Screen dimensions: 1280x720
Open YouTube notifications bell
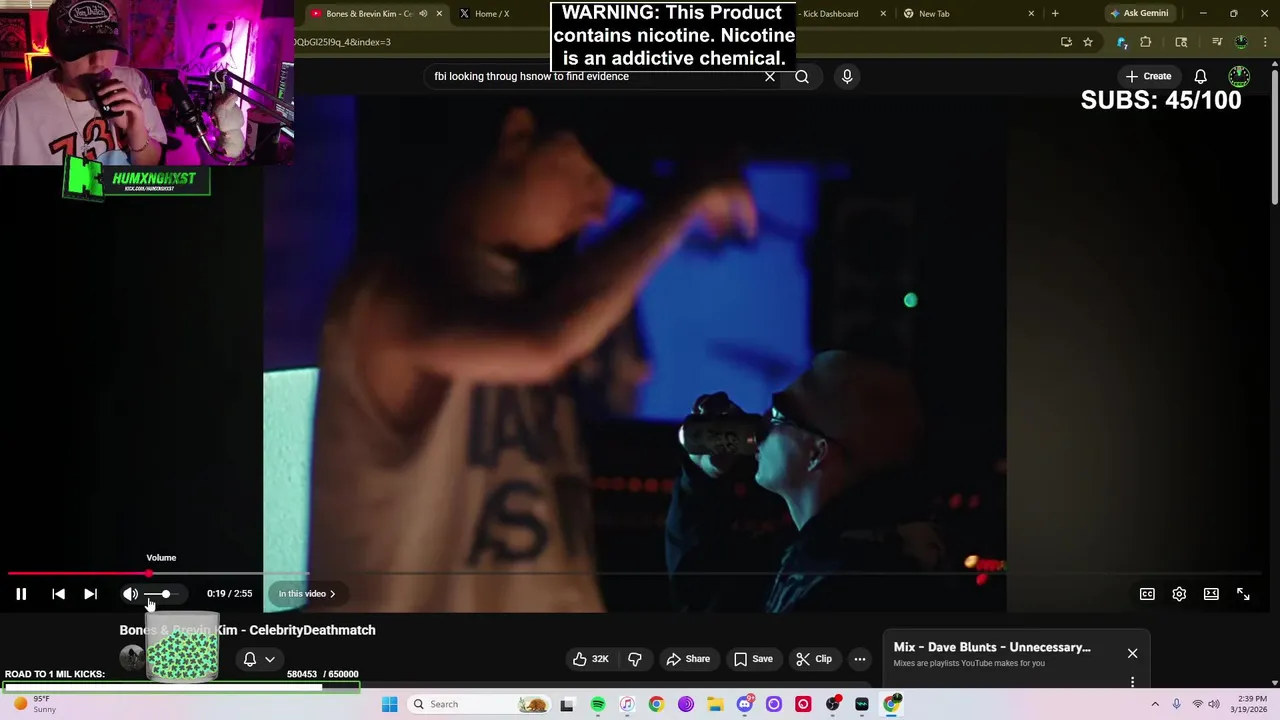(x=1200, y=76)
